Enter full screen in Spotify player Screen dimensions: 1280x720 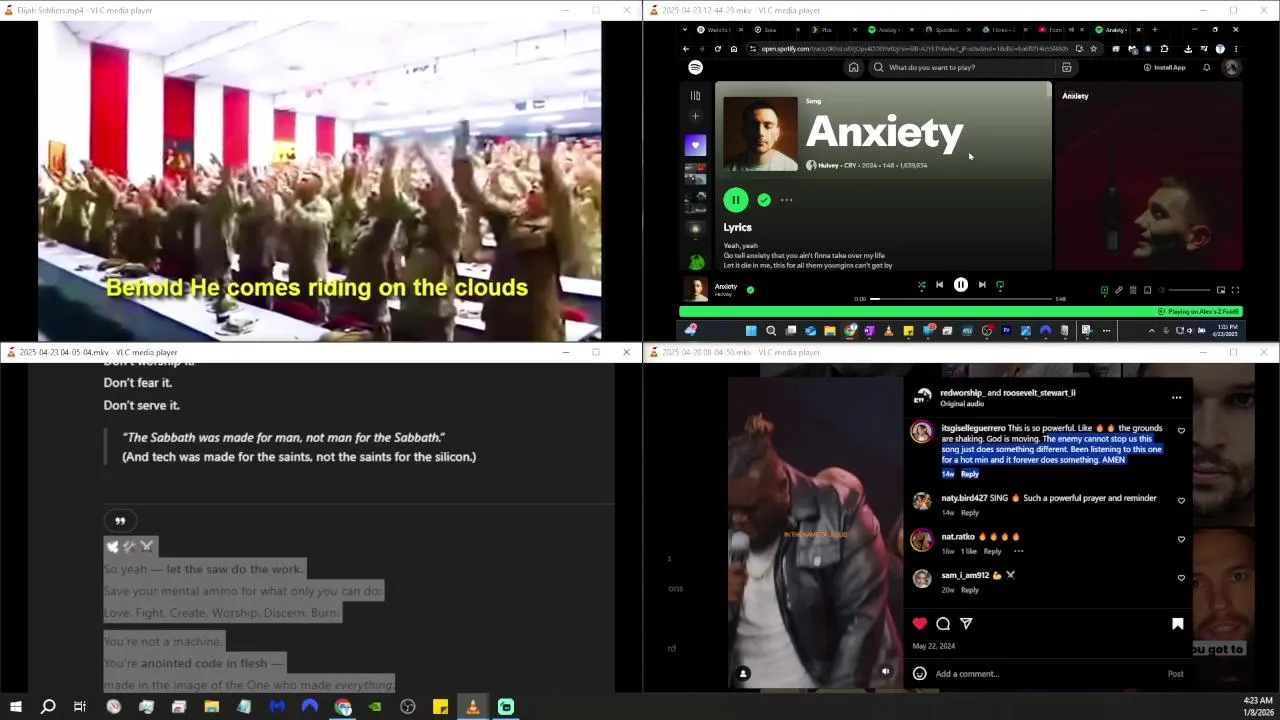[1235, 290]
